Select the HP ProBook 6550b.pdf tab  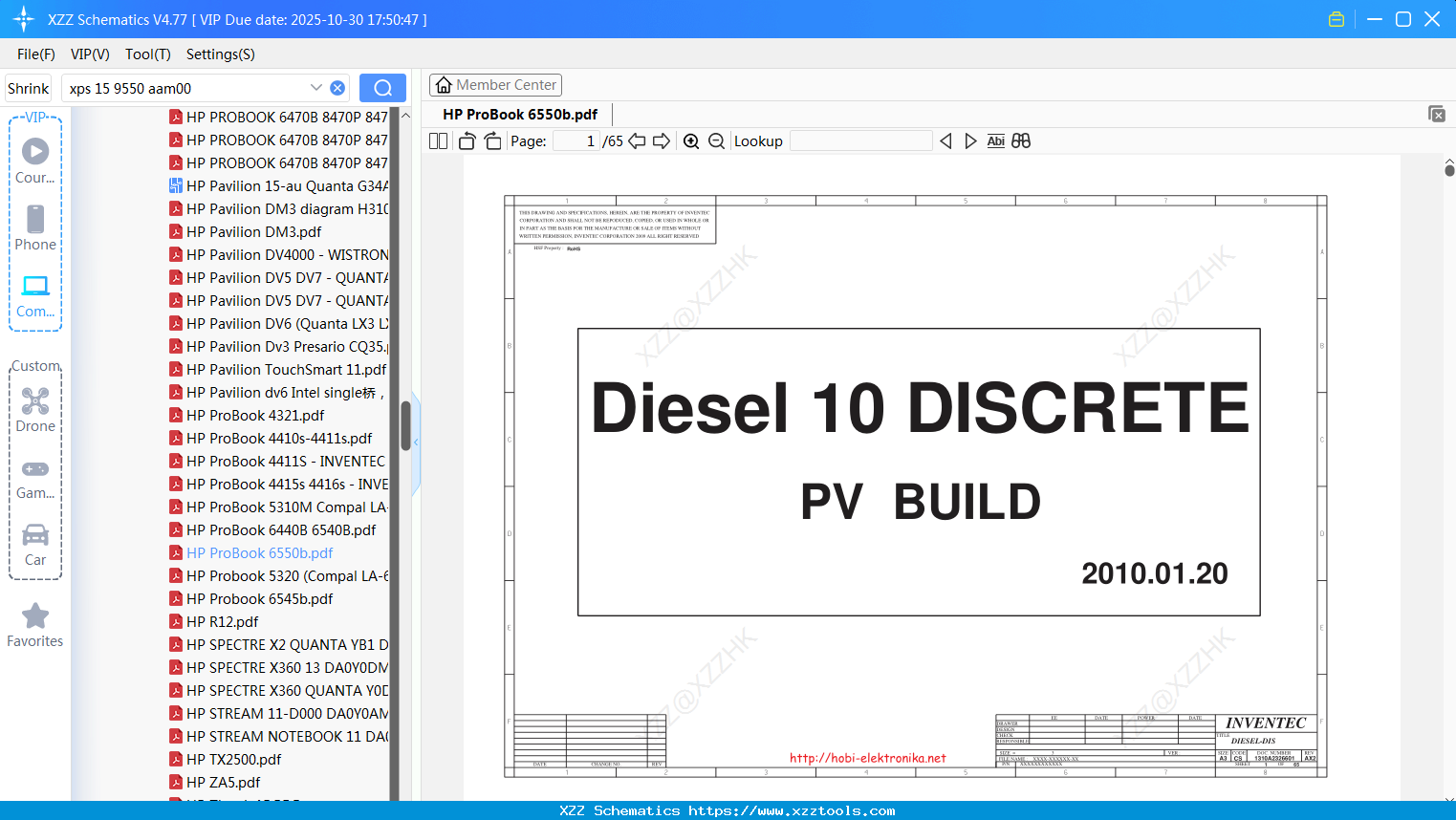pyautogui.click(x=520, y=115)
